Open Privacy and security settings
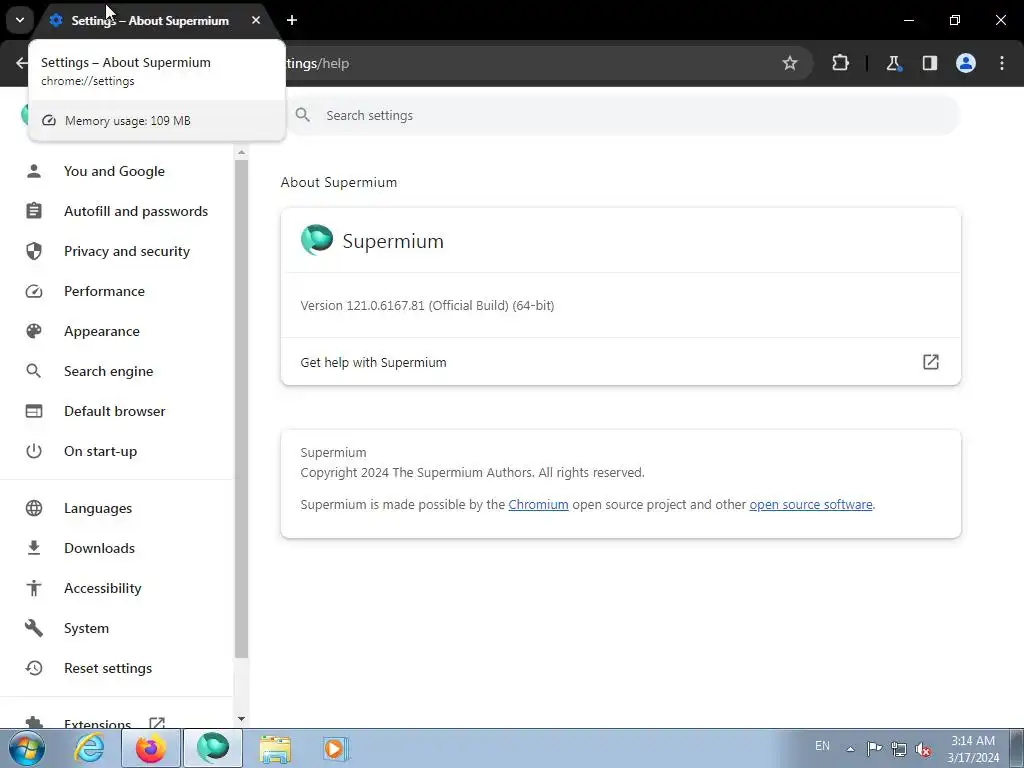The width and height of the screenshot is (1024, 768). (x=127, y=251)
